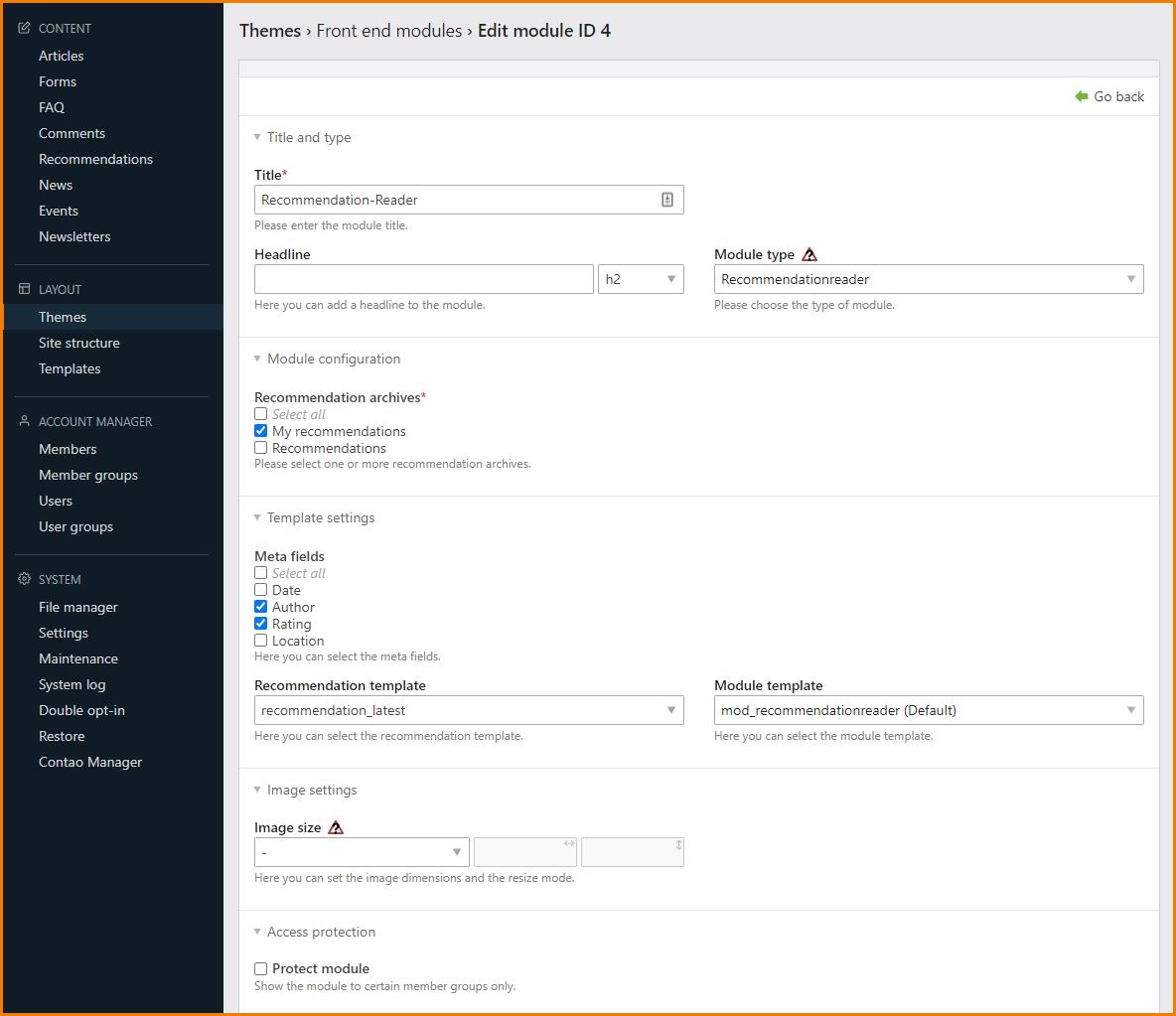Open the Recommendation template dropdown
The width and height of the screenshot is (1176, 1016).
click(x=468, y=710)
